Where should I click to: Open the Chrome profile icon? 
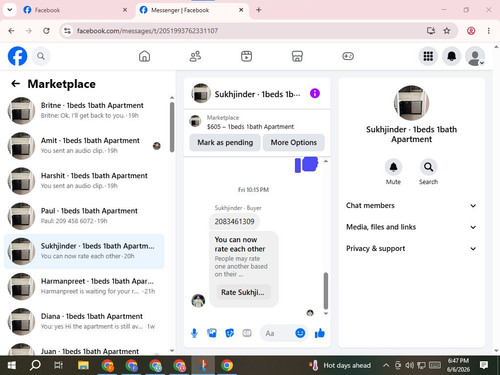point(471,31)
